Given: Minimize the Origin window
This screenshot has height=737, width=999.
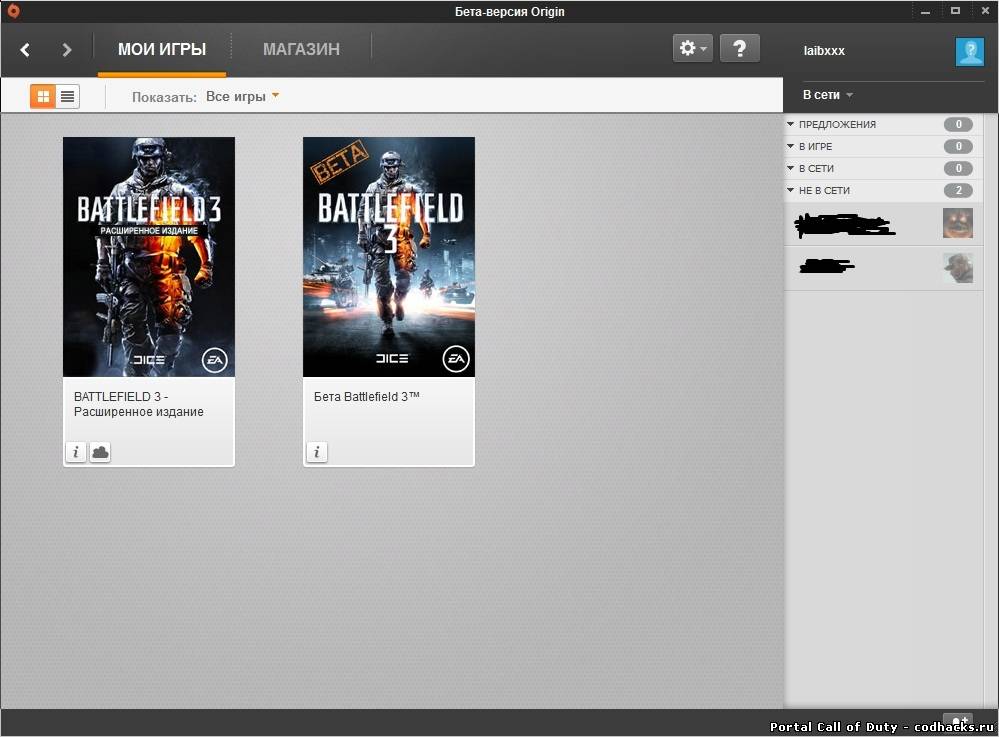Looking at the screenshot, I should click(925, 11).
